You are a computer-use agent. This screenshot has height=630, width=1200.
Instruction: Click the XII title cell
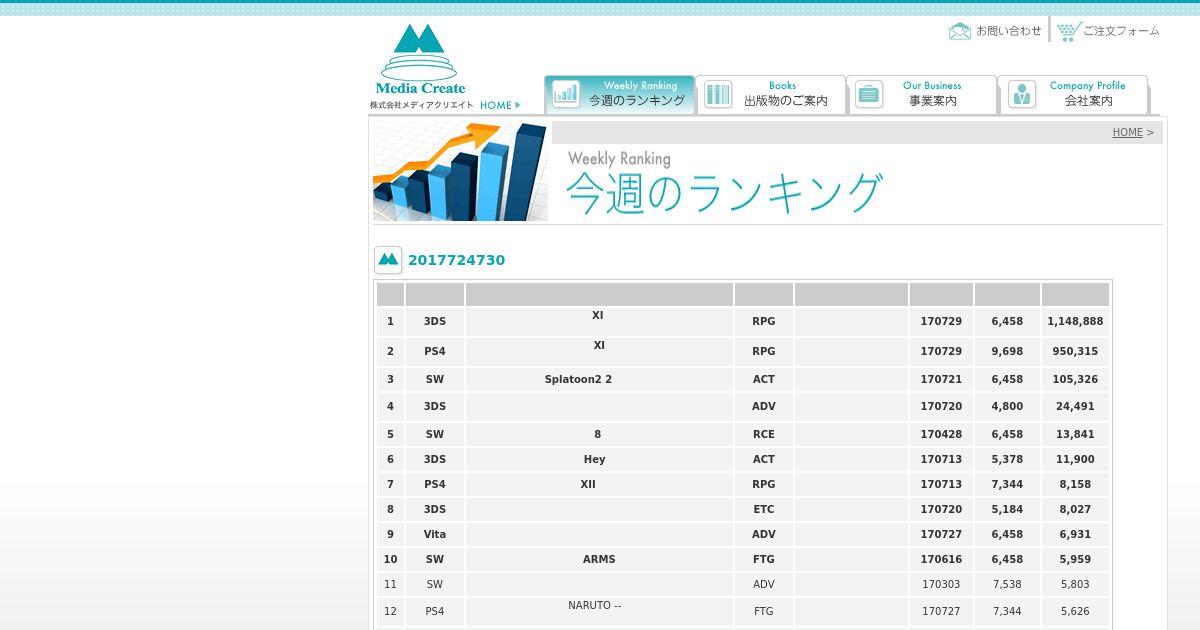(x=599, y=484)
